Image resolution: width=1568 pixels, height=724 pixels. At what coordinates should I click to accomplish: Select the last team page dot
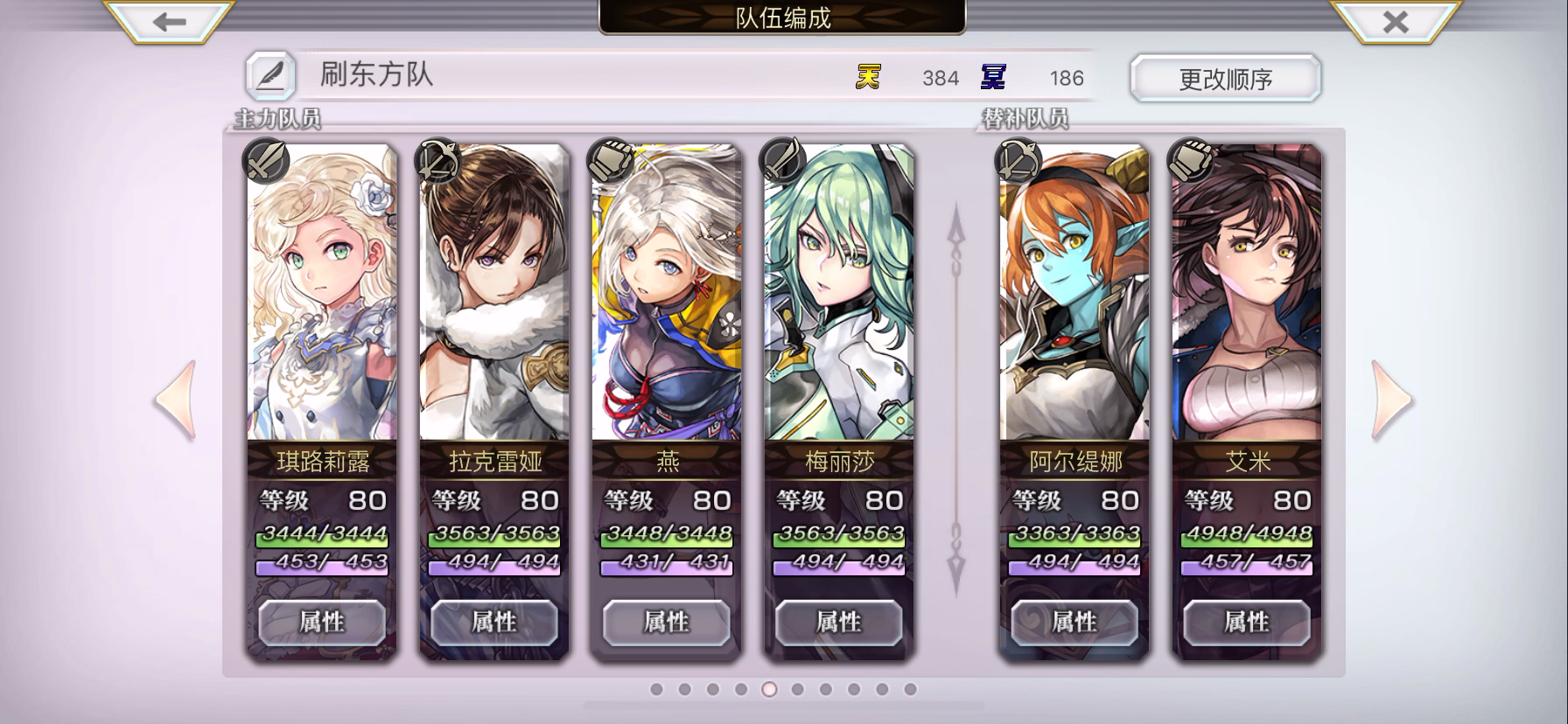[910, 689]
